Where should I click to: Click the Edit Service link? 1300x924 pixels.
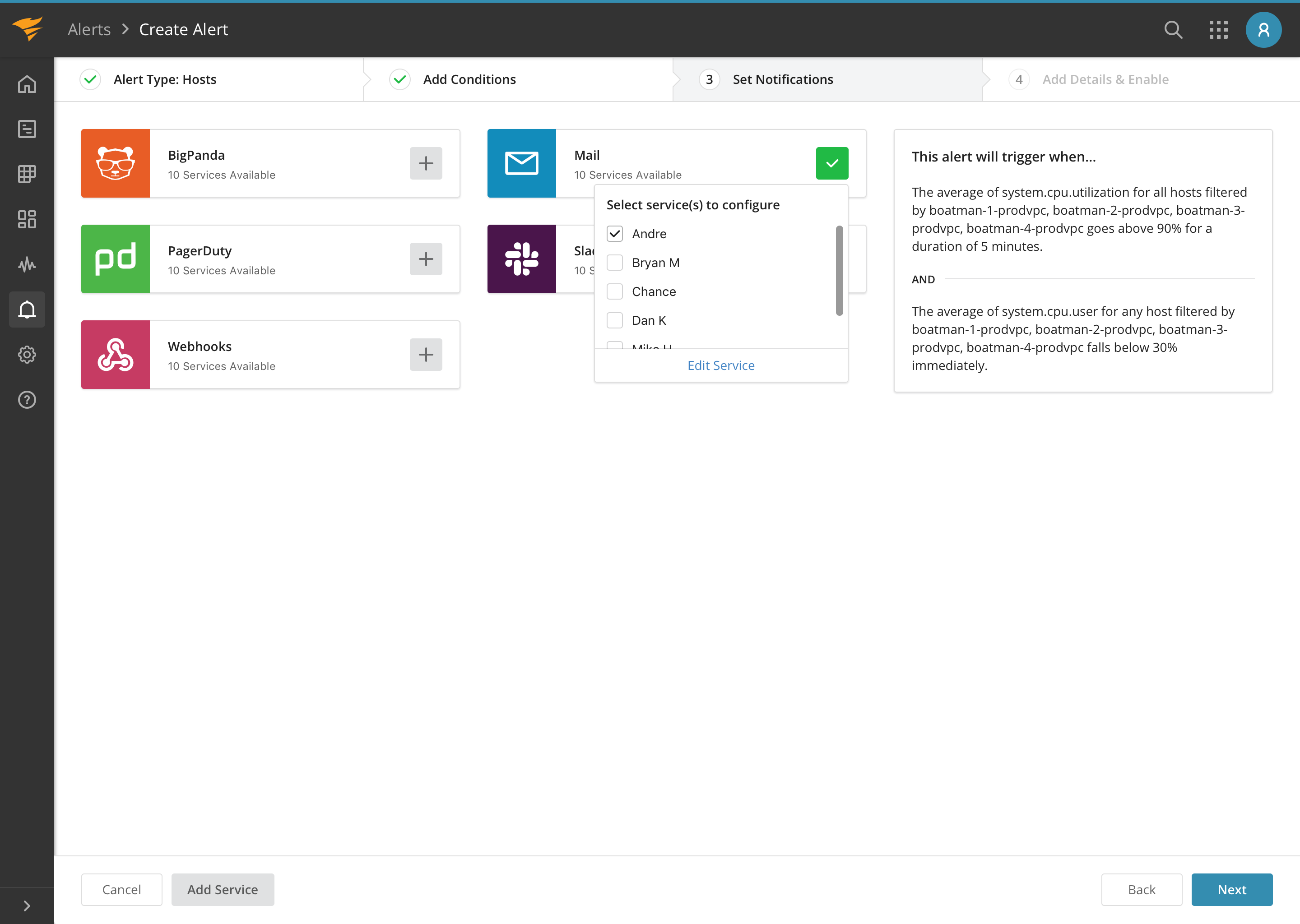(x=720, y=365)
